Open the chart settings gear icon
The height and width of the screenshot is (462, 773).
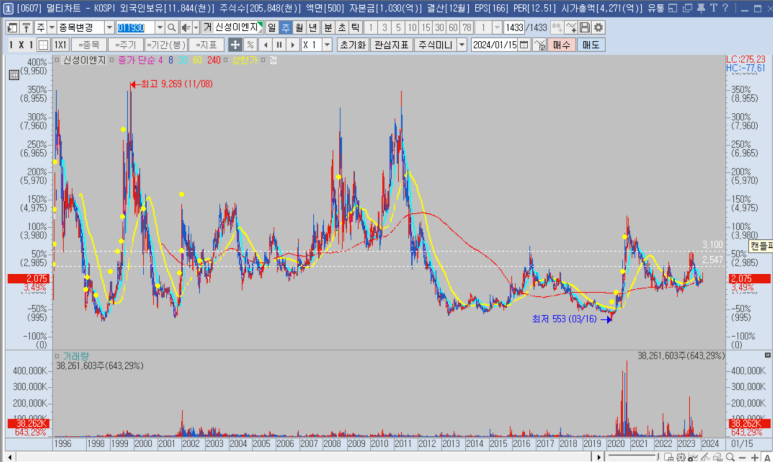598,28
